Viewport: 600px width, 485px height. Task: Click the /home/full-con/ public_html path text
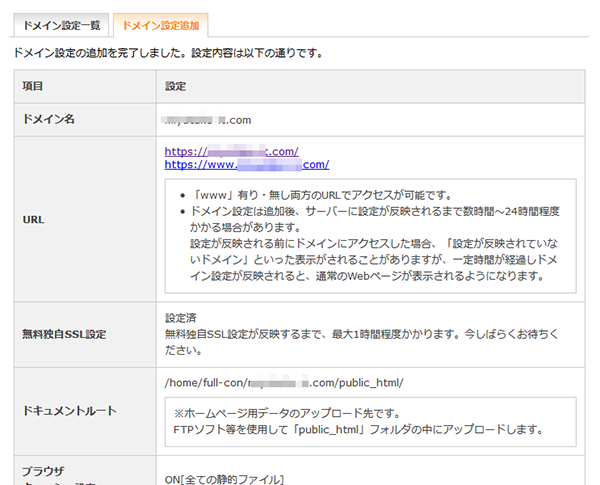click(284, 383)
